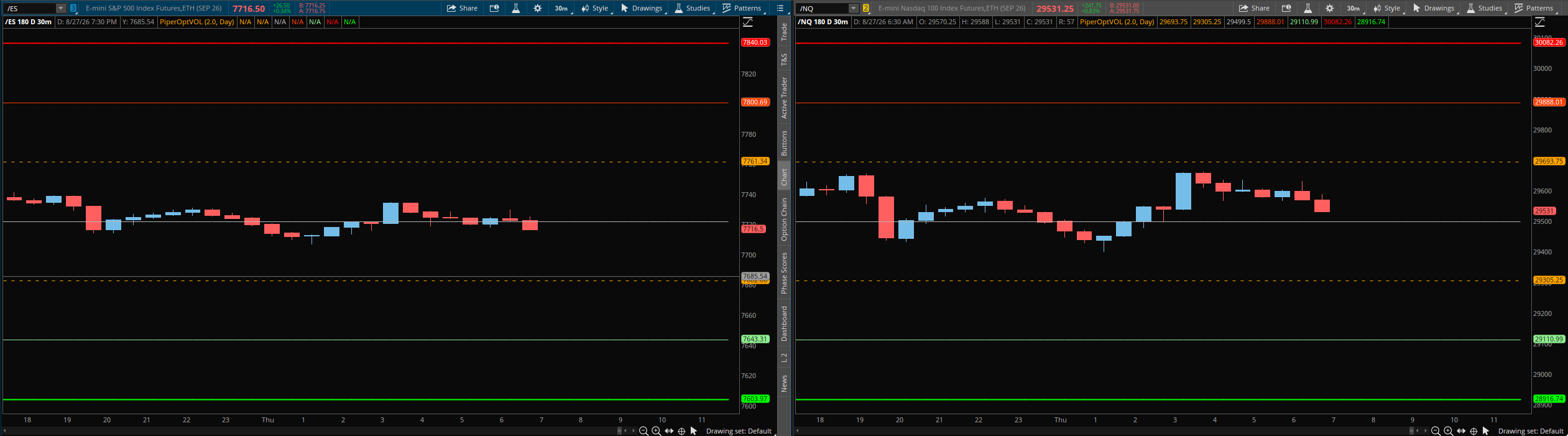1568x436 pixels.
Task: Select the crosshair icon under /ES chart
Action: point(681,431)
